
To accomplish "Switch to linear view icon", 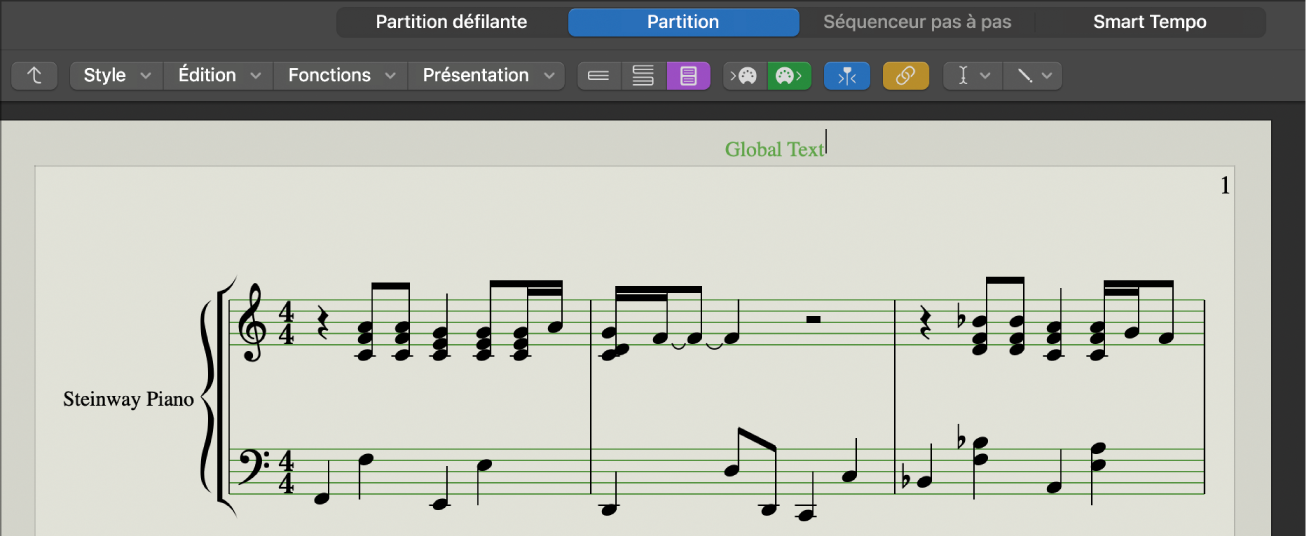I will point(599,76).
